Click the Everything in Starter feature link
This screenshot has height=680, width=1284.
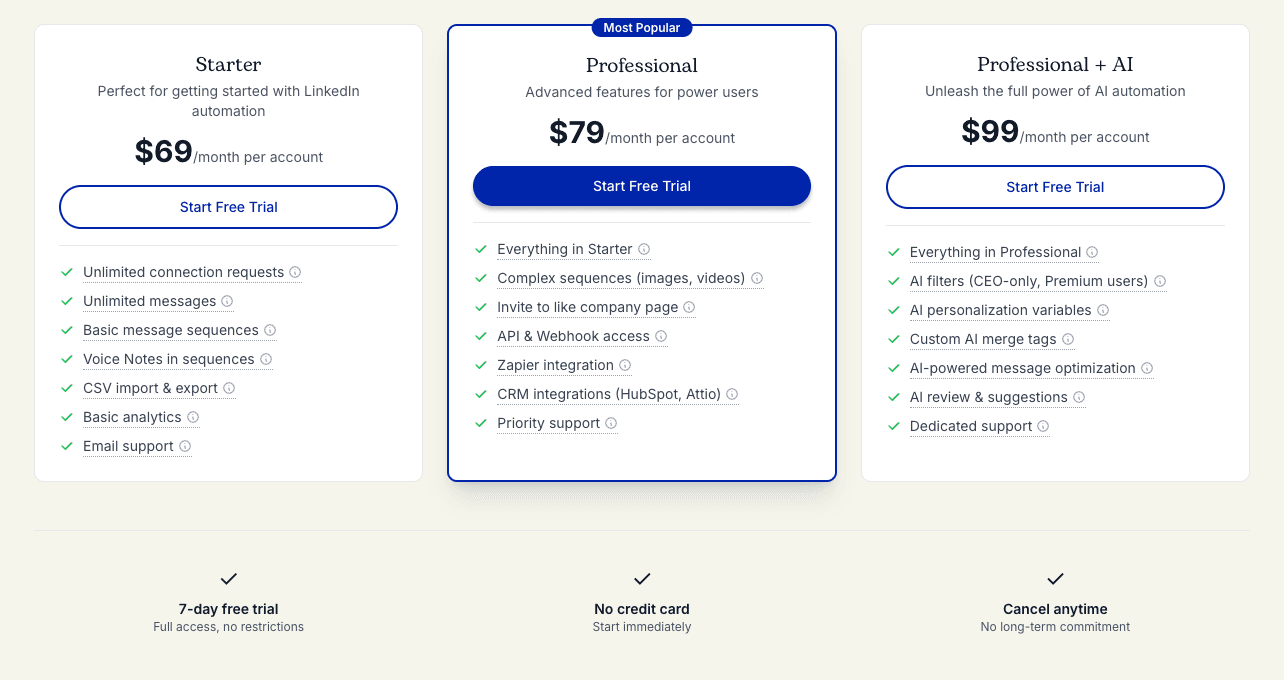(x=564, y=249)
